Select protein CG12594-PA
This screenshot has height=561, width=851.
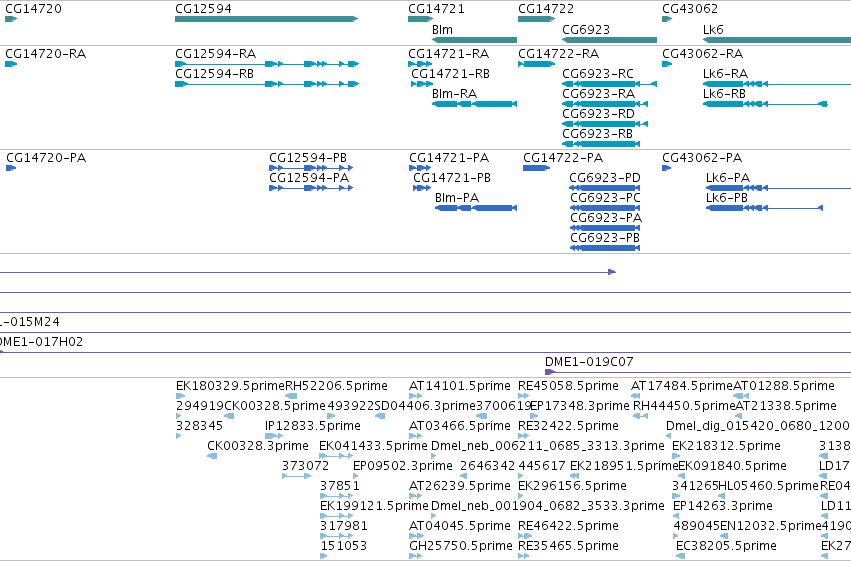[311, 188]
